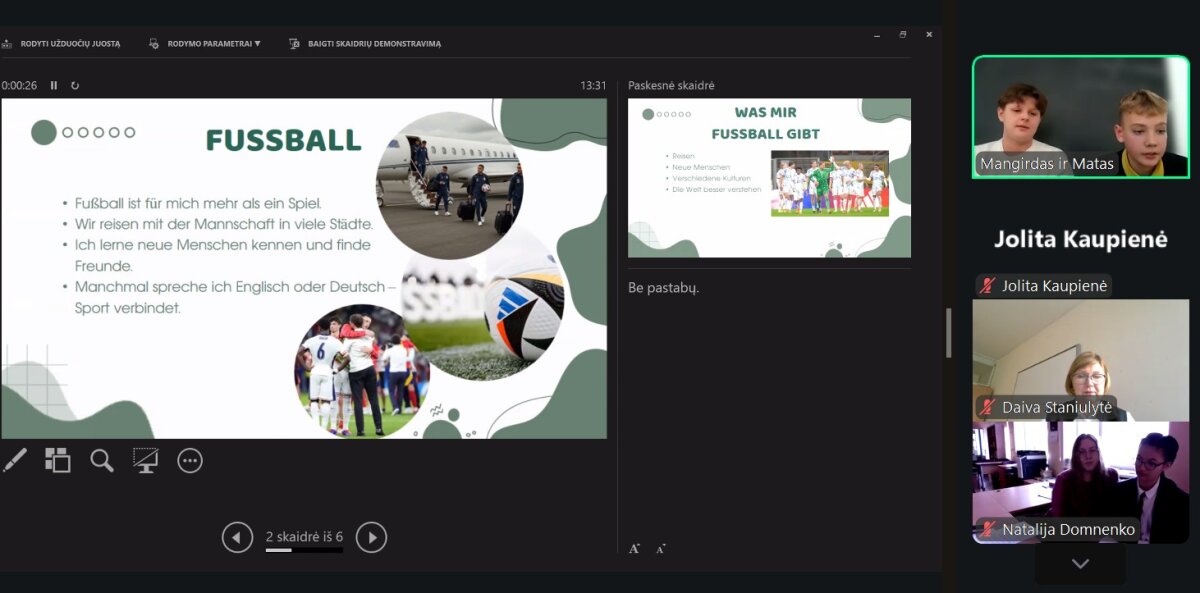
Task: Click the next slide preview thumbnail
Action: click(769, 178)
